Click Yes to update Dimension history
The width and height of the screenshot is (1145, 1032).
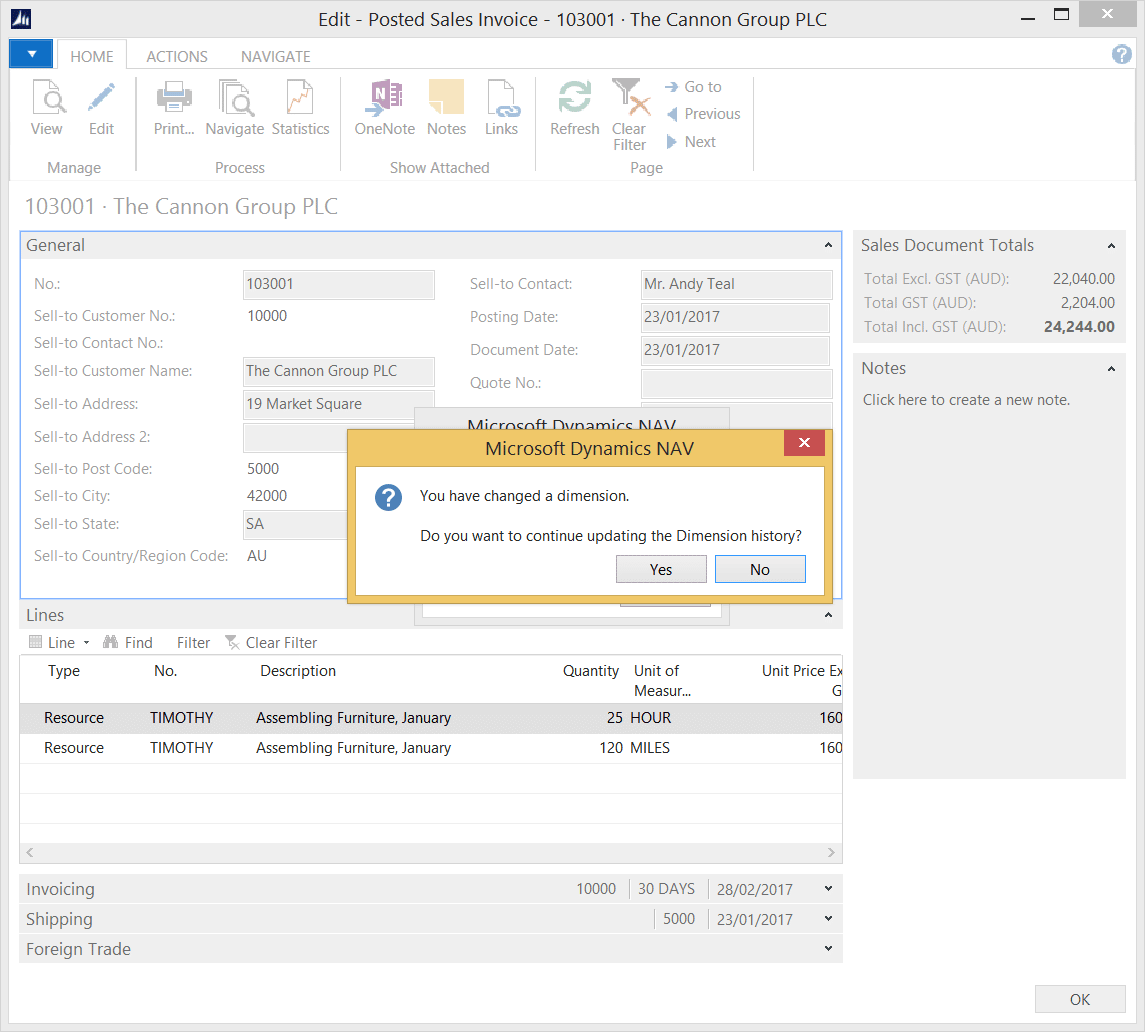(x=661, y=570)
